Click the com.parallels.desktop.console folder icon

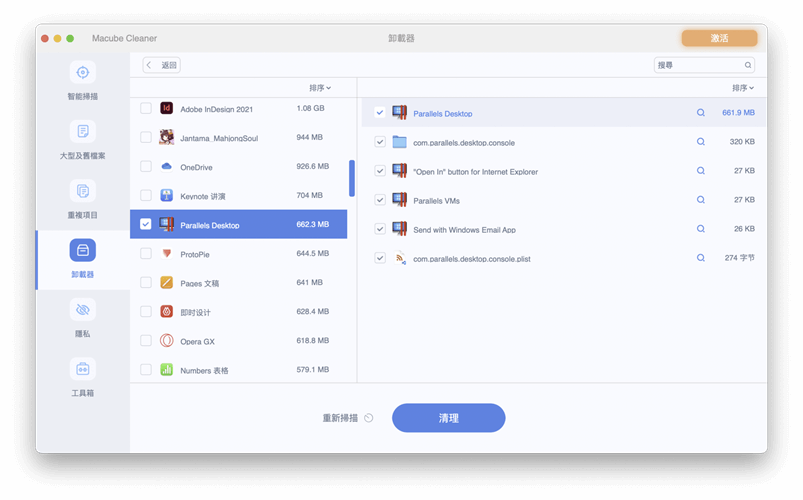(399, 142)
